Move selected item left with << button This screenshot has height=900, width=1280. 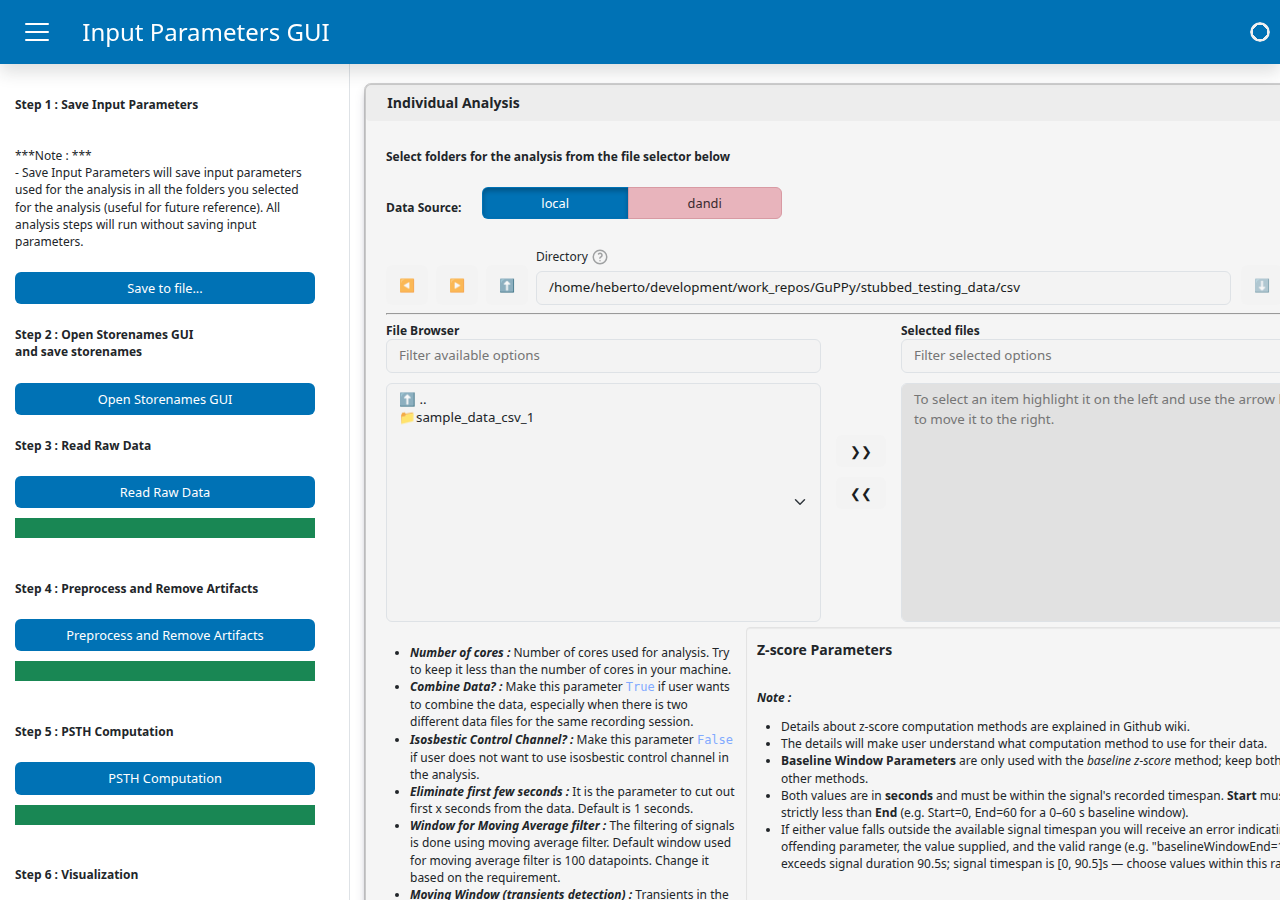point(861,494)
